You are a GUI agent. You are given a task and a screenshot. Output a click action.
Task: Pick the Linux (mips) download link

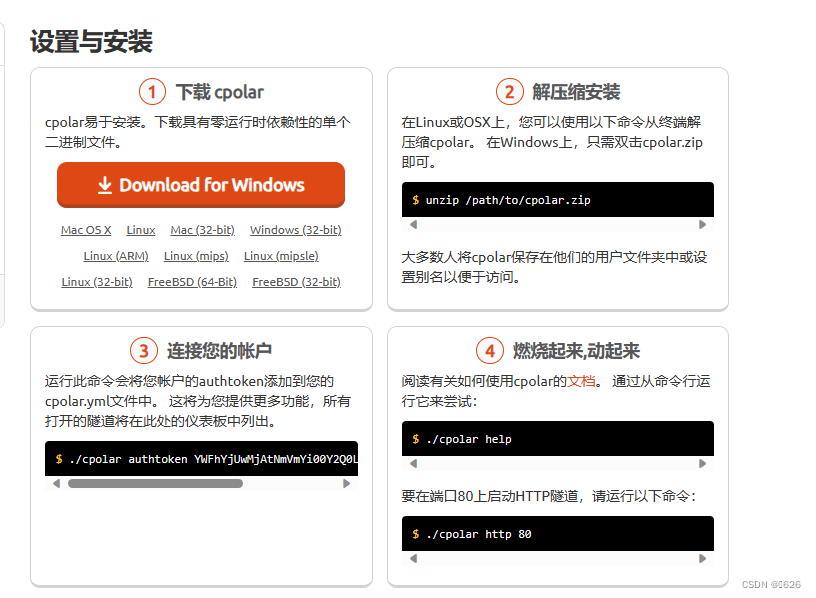point(196,256)
